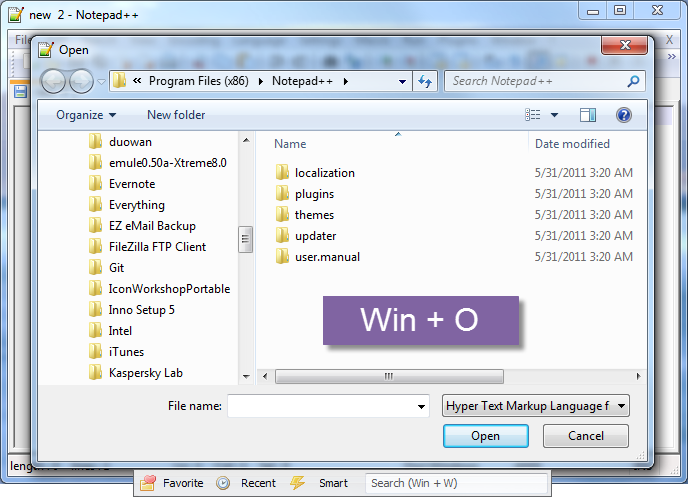Click the localization folder icon
Viewport: 688px width, 497px height.
pyautogui.click(x=282, y=172)
